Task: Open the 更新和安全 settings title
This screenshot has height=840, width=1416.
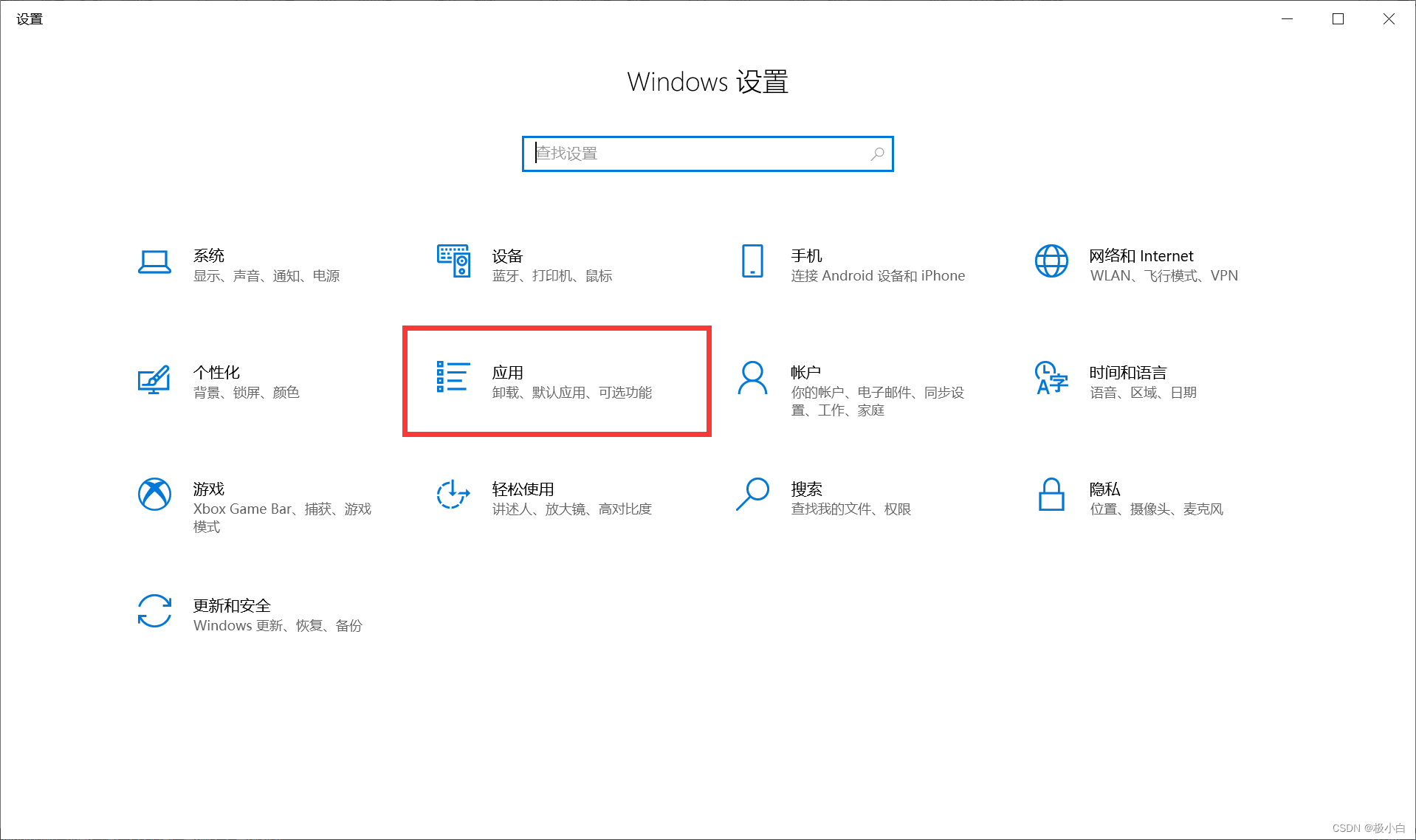Action: pyautogui.click(x=232, y=605)
